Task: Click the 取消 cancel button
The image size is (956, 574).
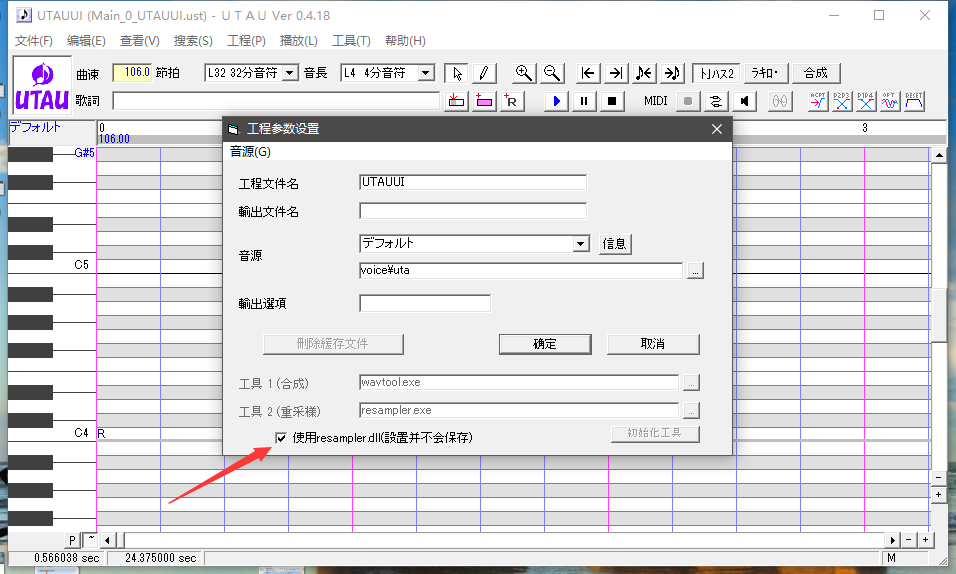Action: 653,344
